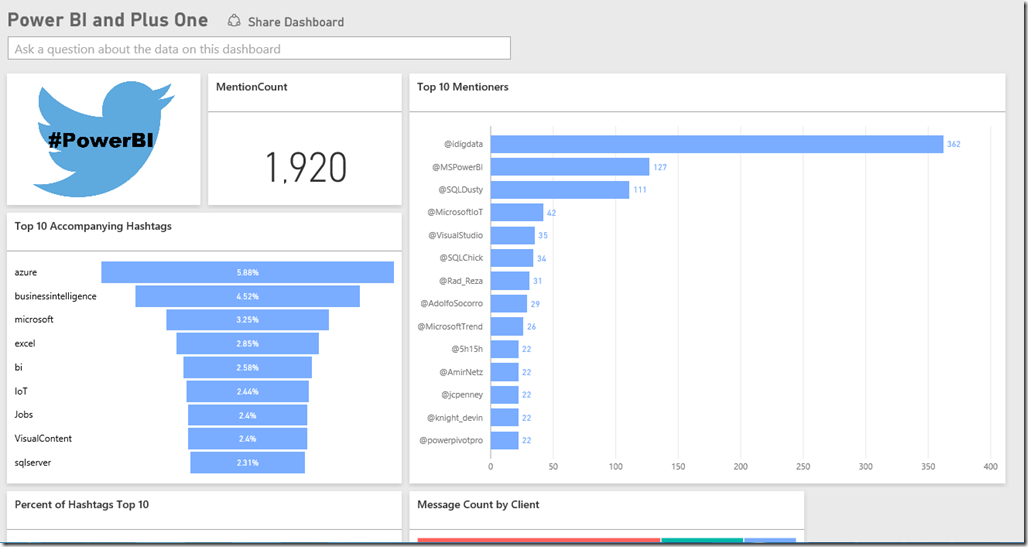1028x547 pixels.
Task: Click the azure hashtag label
Action: click(x=26, y=272)
